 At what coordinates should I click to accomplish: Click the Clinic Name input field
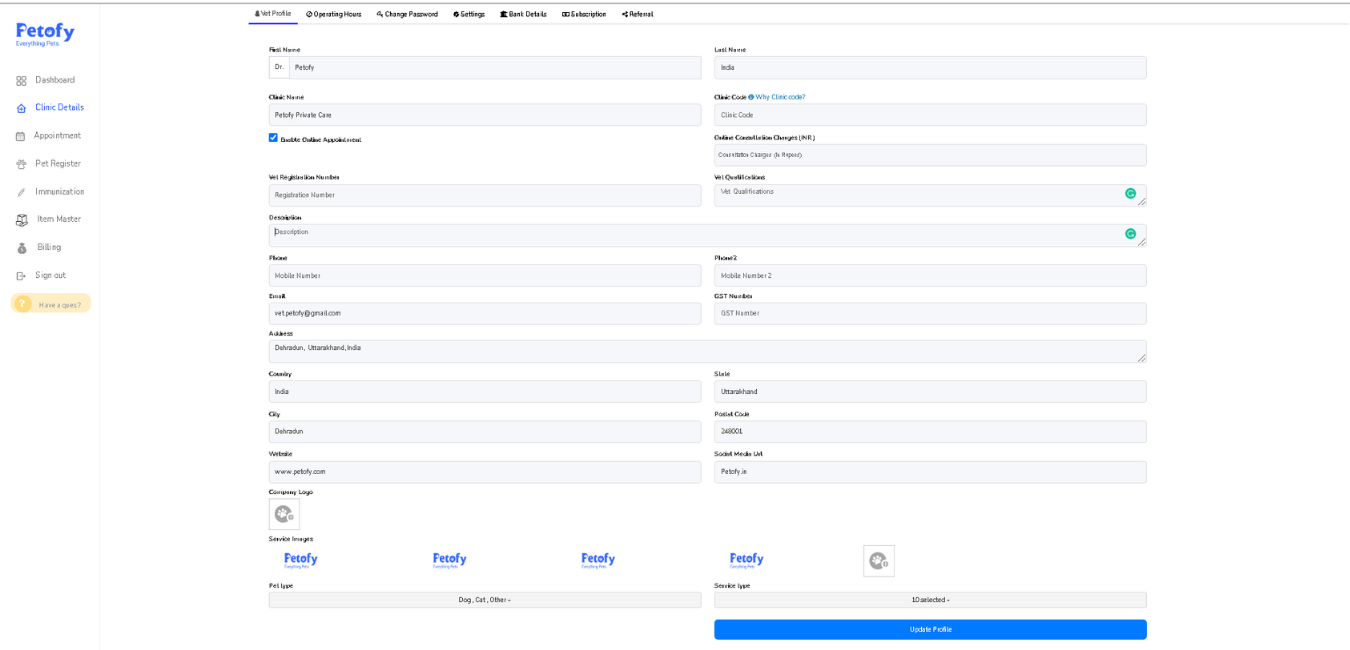pyautogui.click(x=485, y=115)
